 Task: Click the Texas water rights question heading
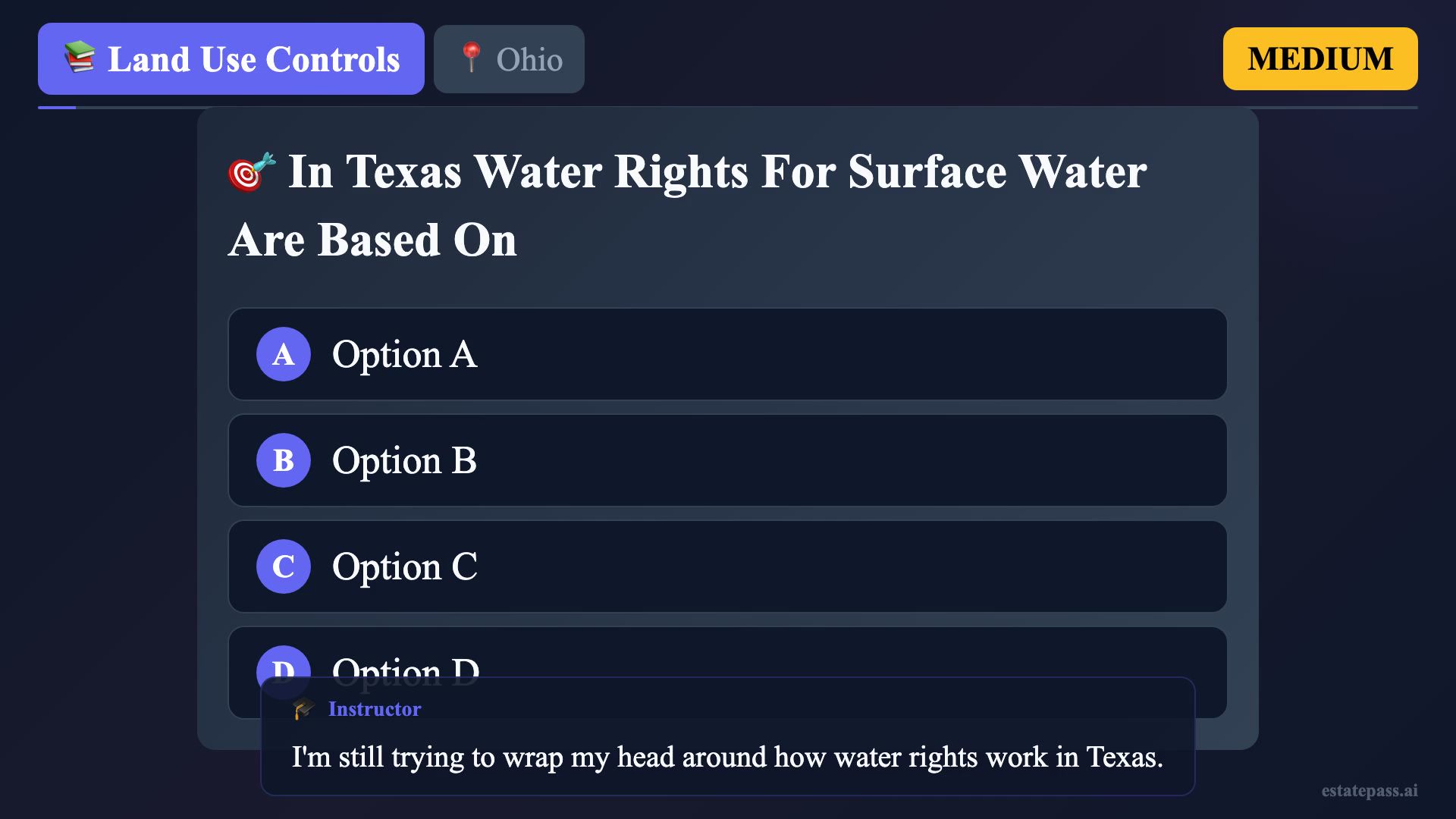click(687, 206)
